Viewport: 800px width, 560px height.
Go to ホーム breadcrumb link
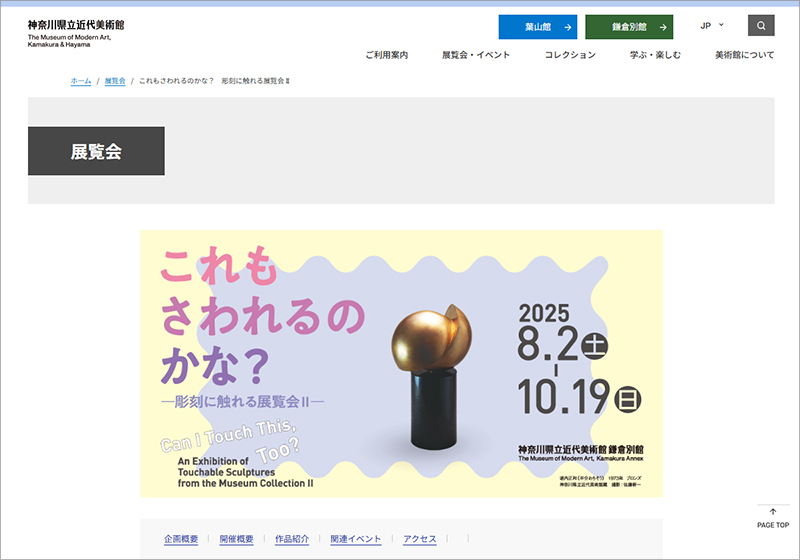[80, 80]
